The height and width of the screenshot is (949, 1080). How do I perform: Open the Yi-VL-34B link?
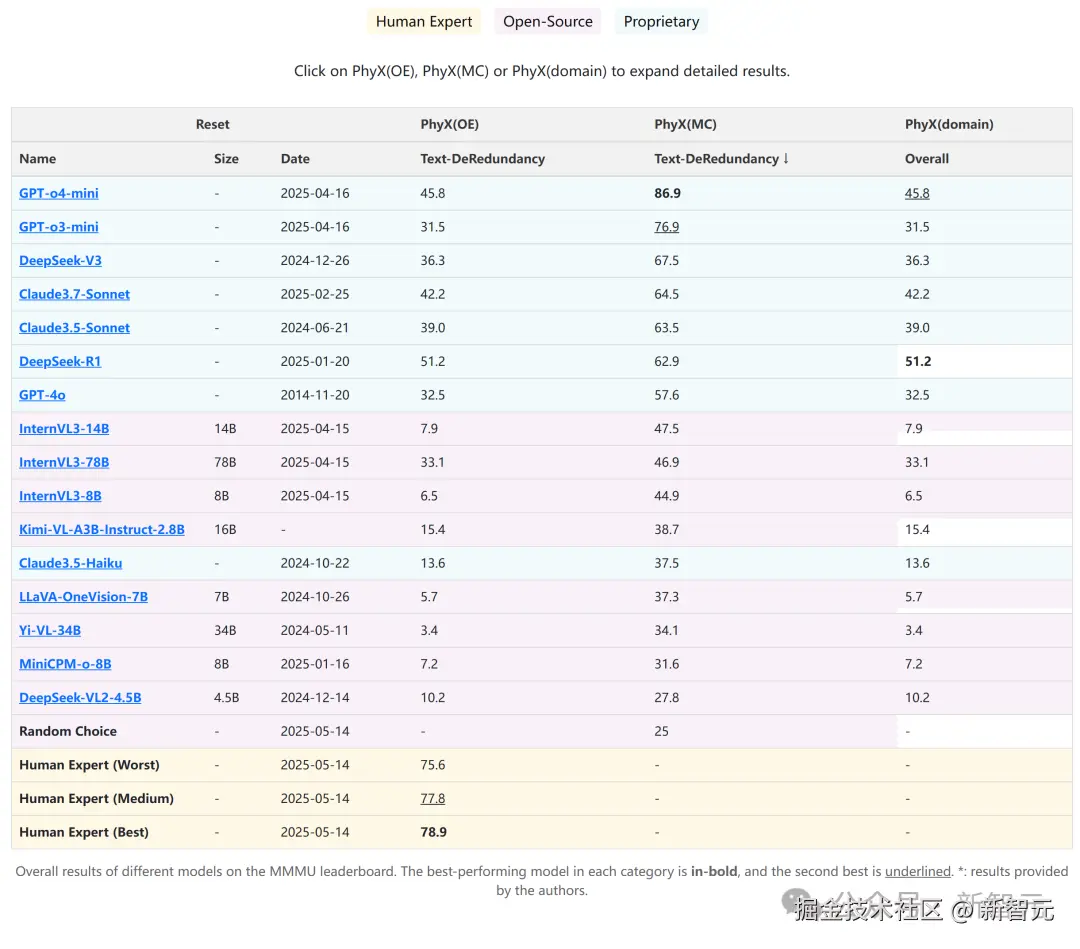(x=50, y=631)
